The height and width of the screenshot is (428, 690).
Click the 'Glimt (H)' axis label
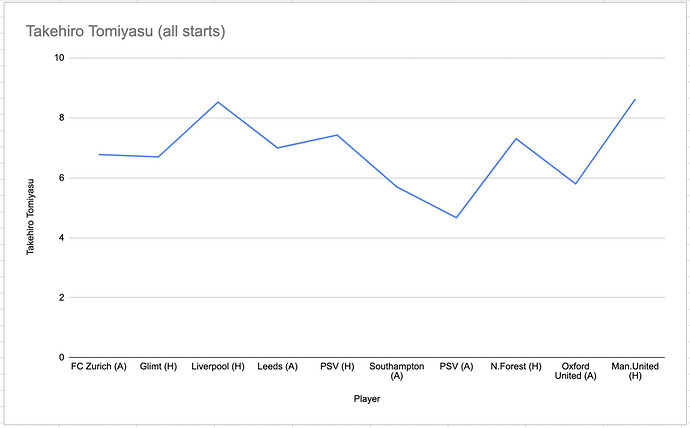pyautogui.click(x=158, y=367)
